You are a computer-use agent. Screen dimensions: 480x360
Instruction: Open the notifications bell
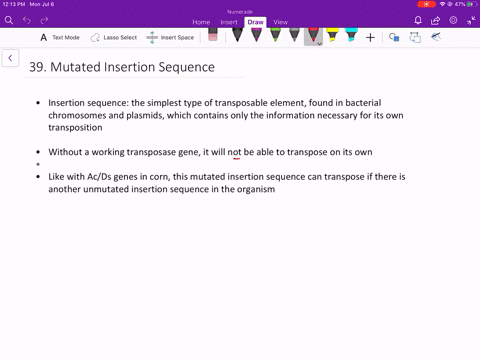click(418, 20)
